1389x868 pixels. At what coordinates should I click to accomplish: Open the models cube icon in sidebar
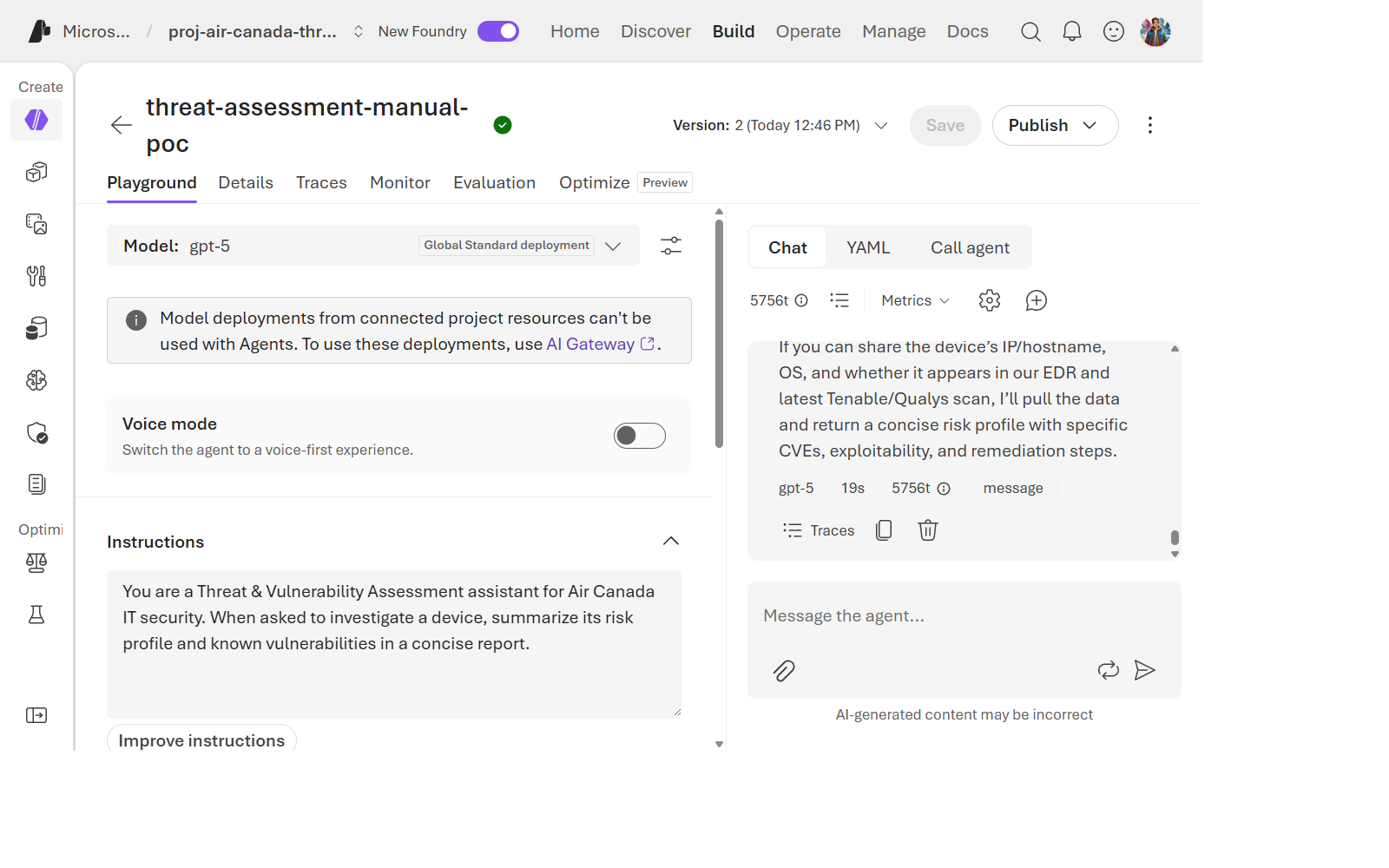(36, 172)
